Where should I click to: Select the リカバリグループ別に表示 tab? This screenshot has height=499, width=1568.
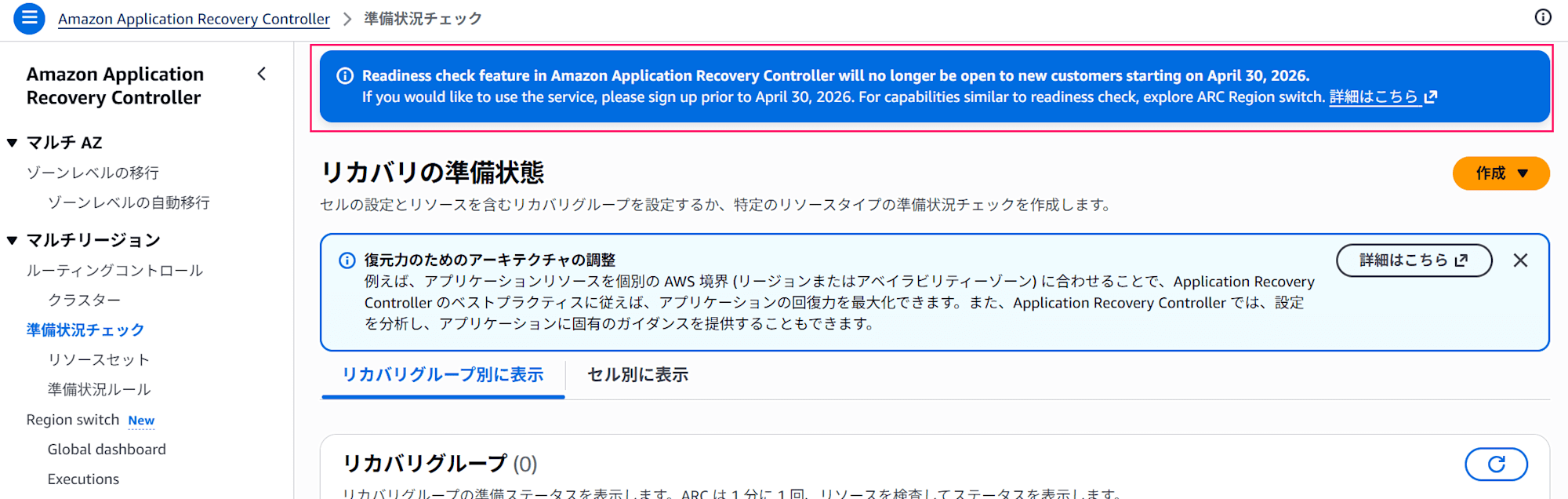pyautogui.click(x=442, y=375)
